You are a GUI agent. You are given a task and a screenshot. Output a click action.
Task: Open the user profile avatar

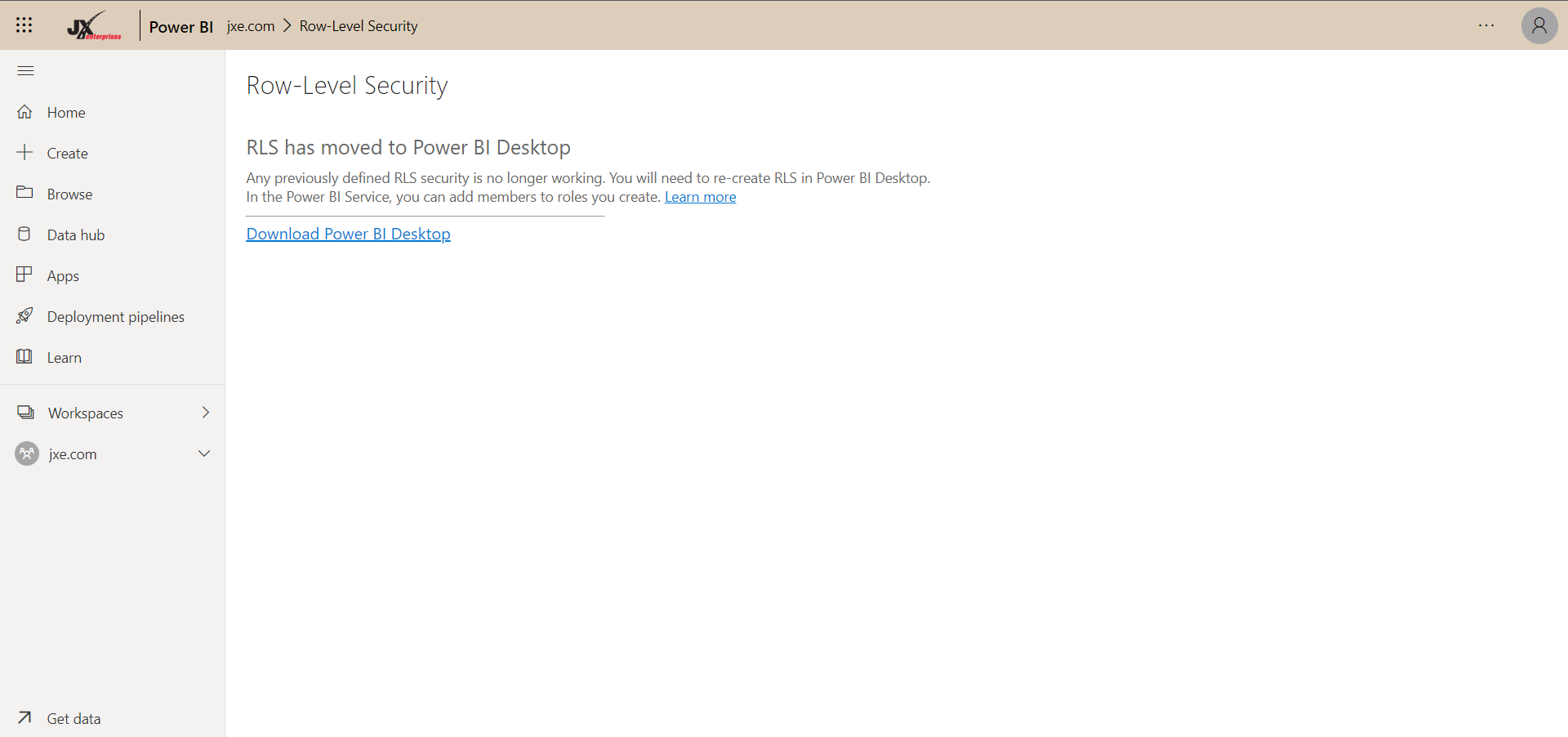tap(1539, 25)
